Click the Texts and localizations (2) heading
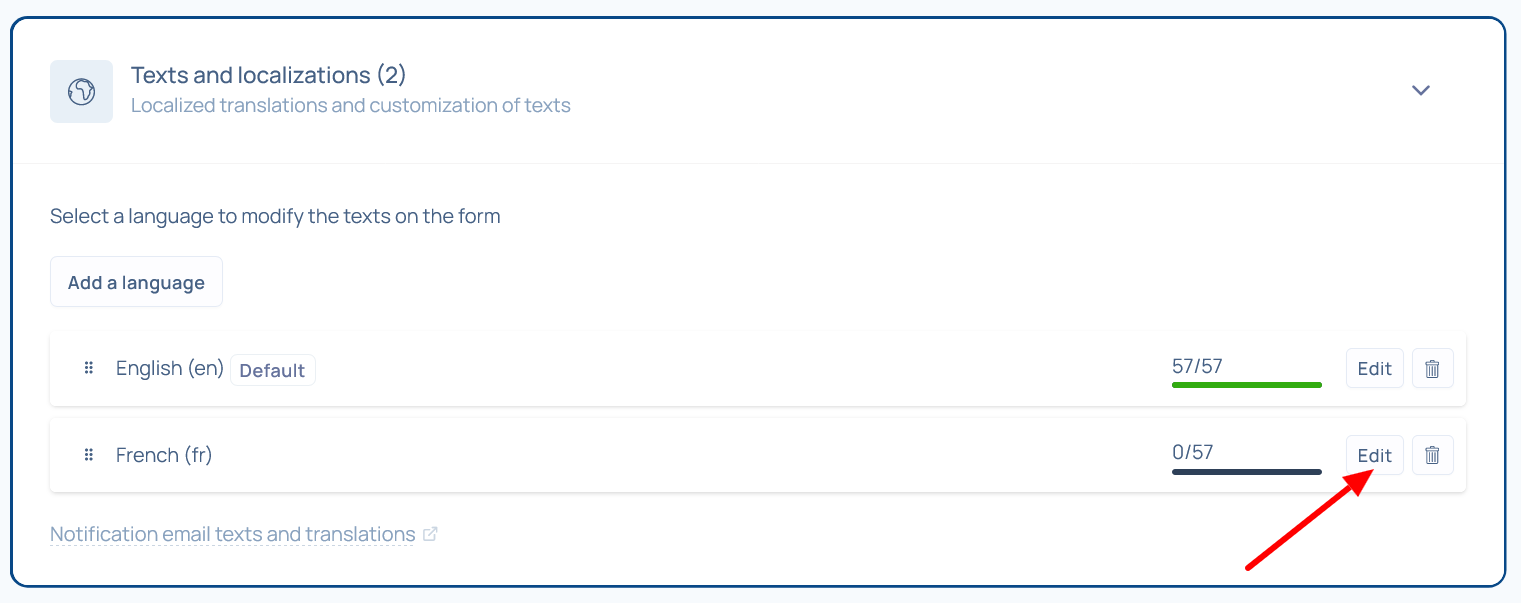Screen dimensions: 1521x603 click(268, 75)
